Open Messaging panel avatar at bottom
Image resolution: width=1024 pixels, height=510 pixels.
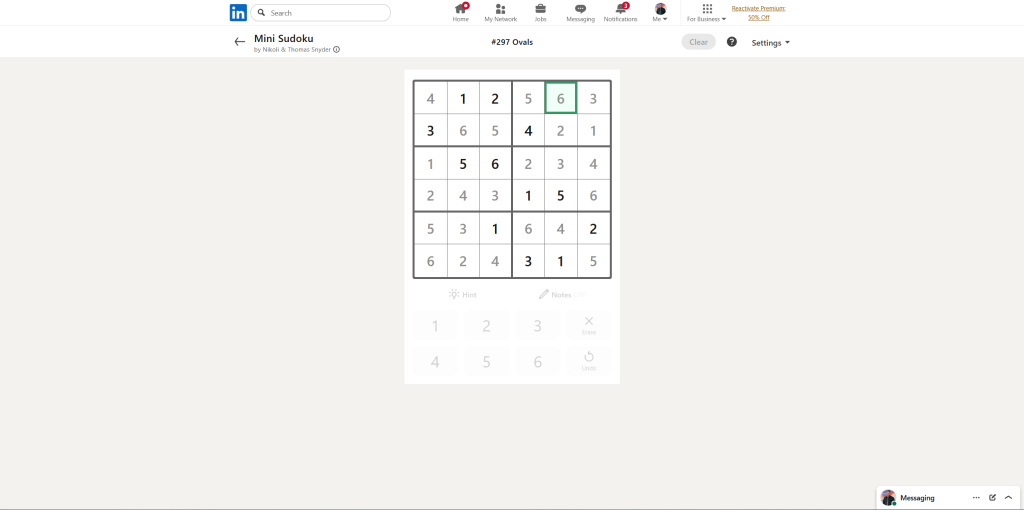888,498
